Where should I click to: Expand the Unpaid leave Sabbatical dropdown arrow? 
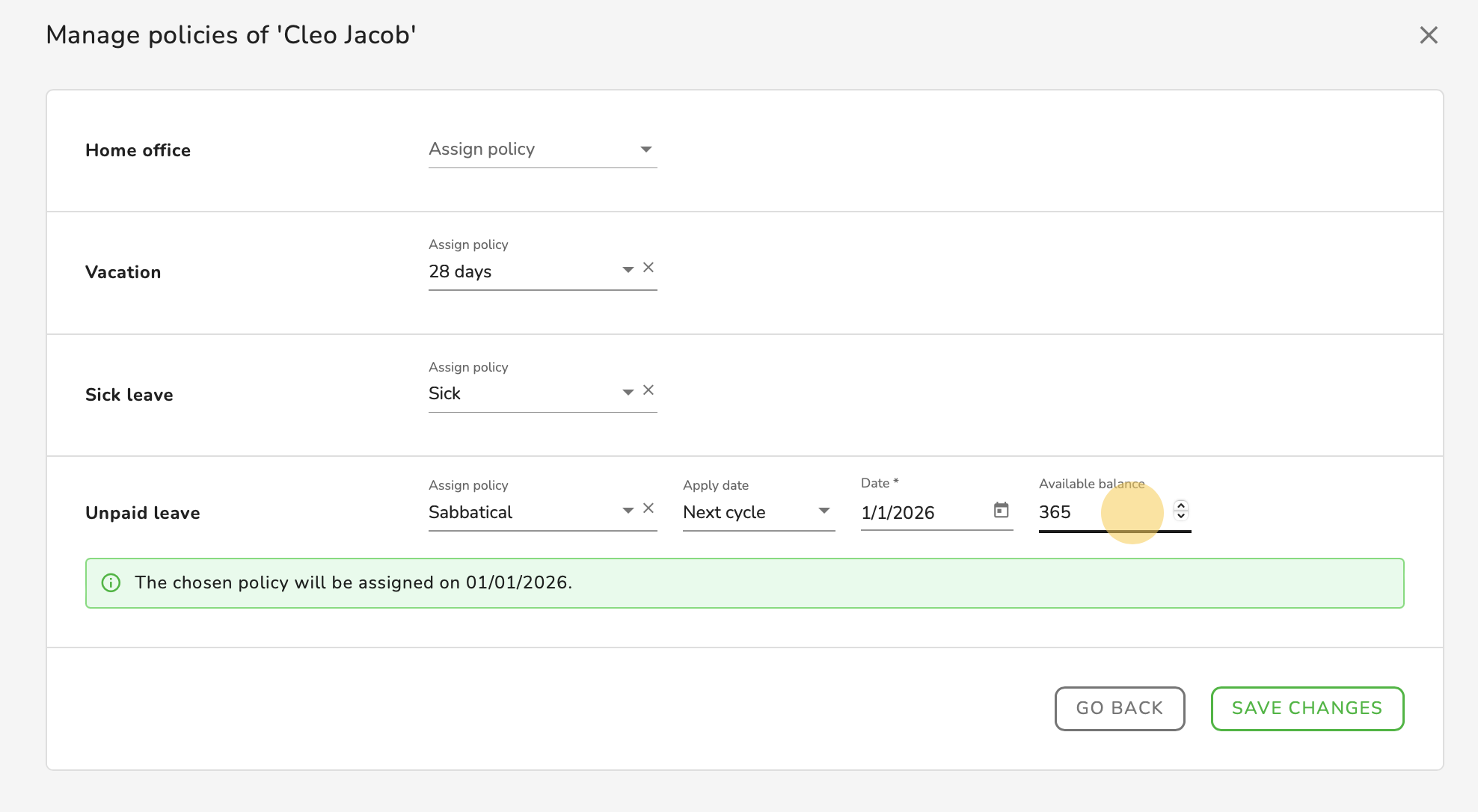tap(628, 510)
